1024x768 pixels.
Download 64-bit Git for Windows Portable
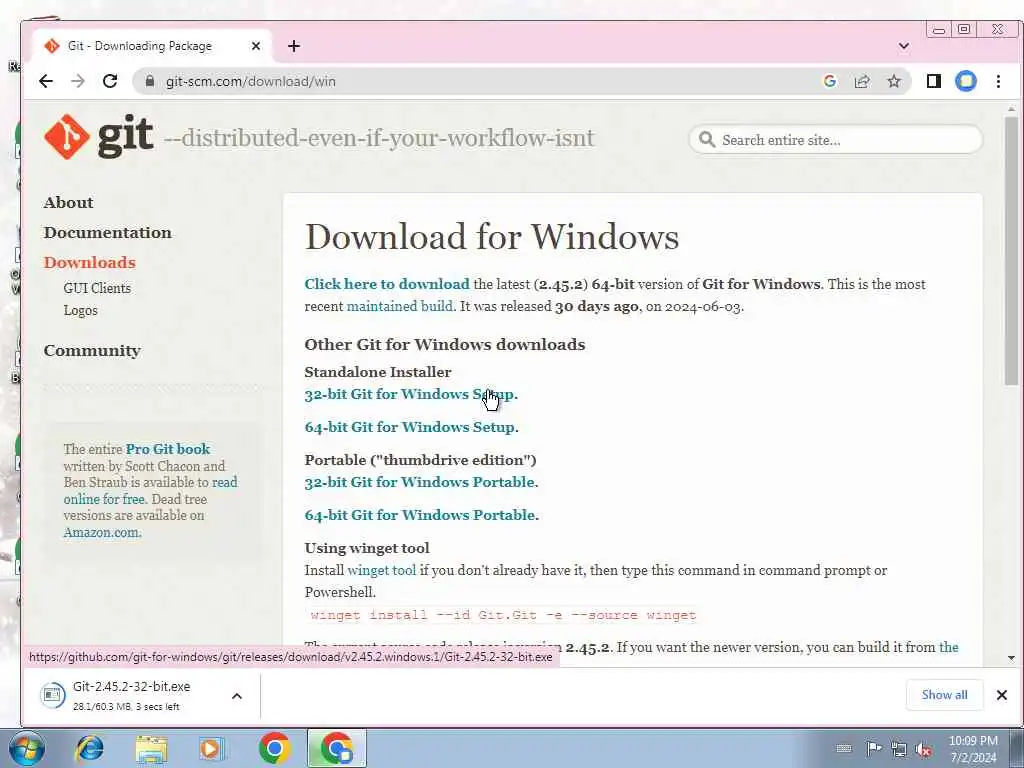422,515
